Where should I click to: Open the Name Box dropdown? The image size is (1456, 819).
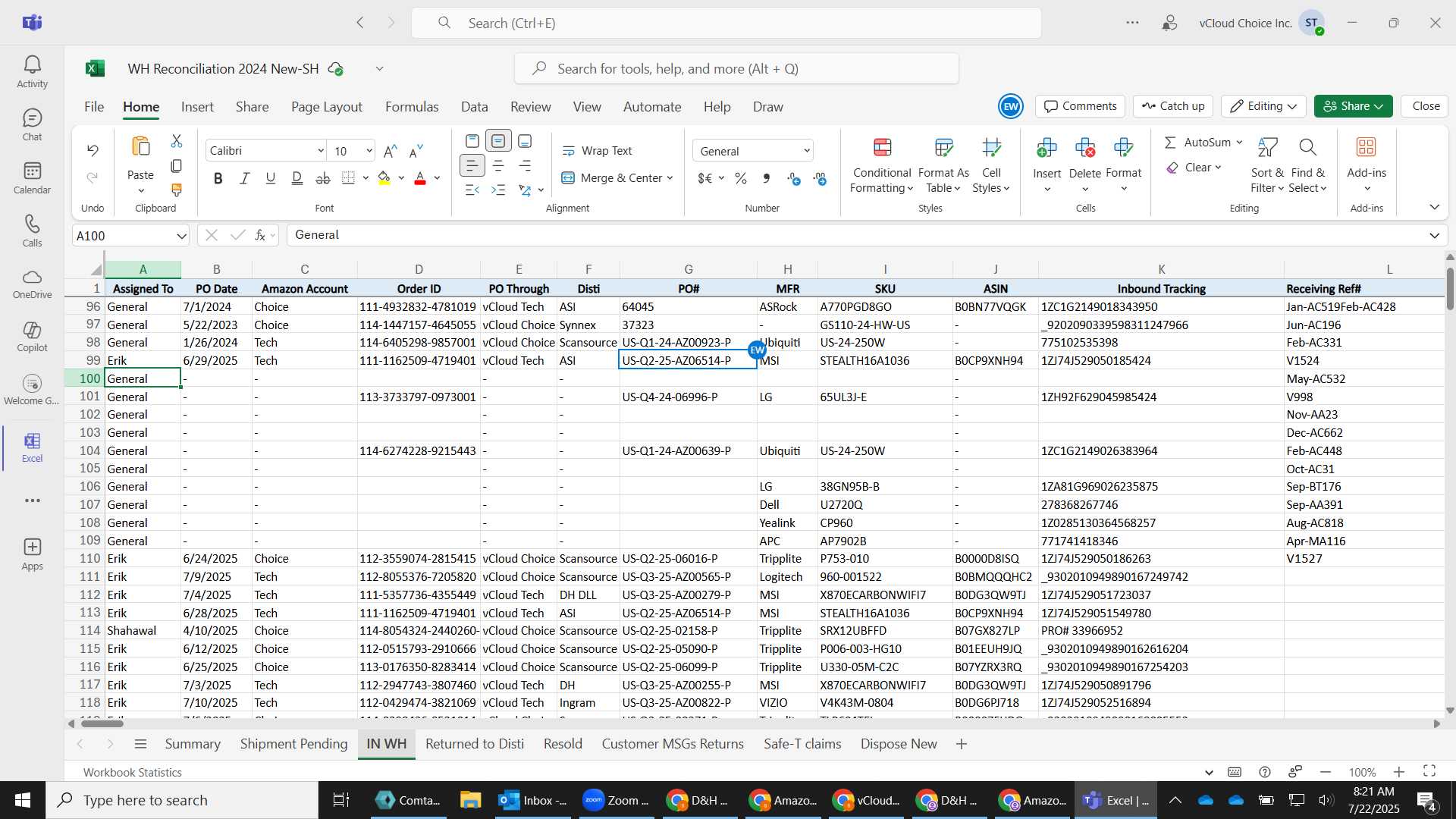click(181, 236)
